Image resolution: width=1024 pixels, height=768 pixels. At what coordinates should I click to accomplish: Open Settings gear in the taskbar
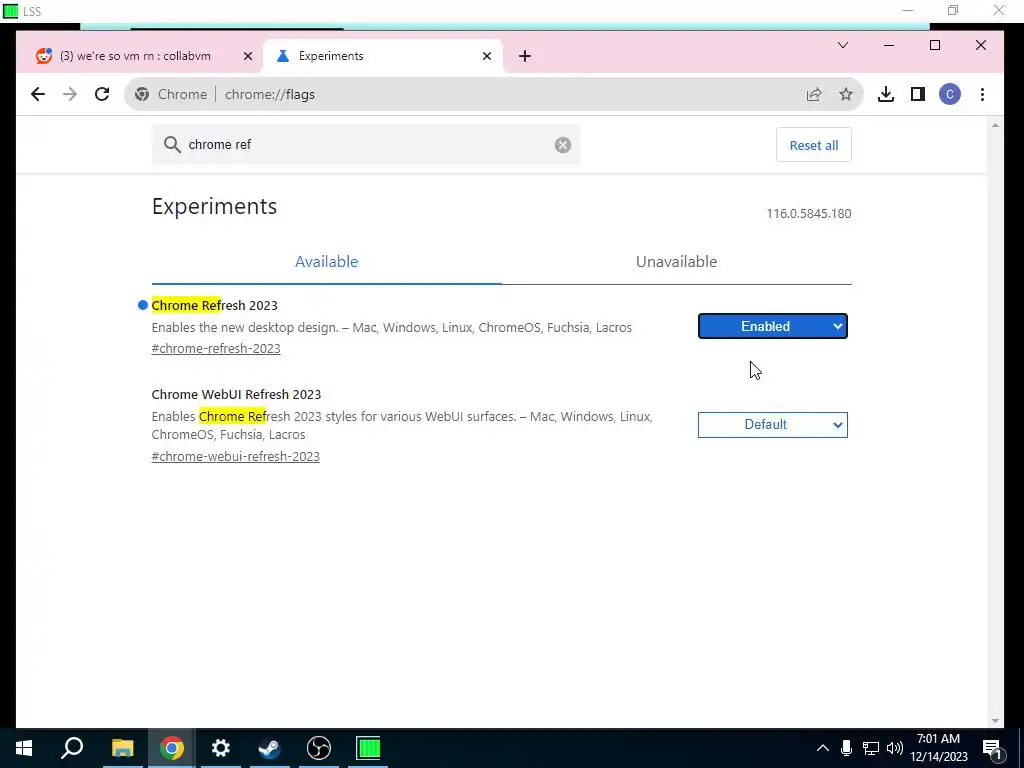pyautogui.click(x=221, y=748)
